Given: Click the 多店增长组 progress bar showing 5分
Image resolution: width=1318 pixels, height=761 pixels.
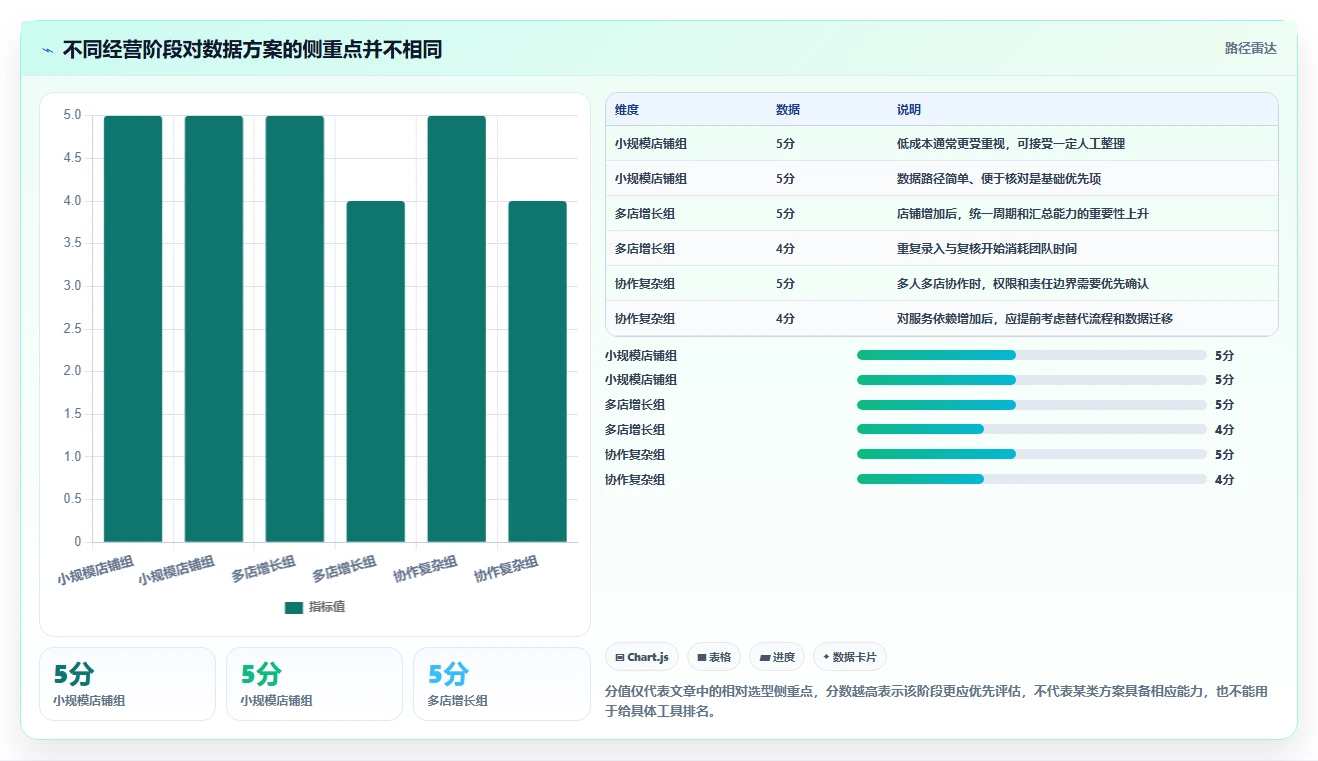Looking at the screenshot, I should pyautogui.click(x=1032, y=405).
